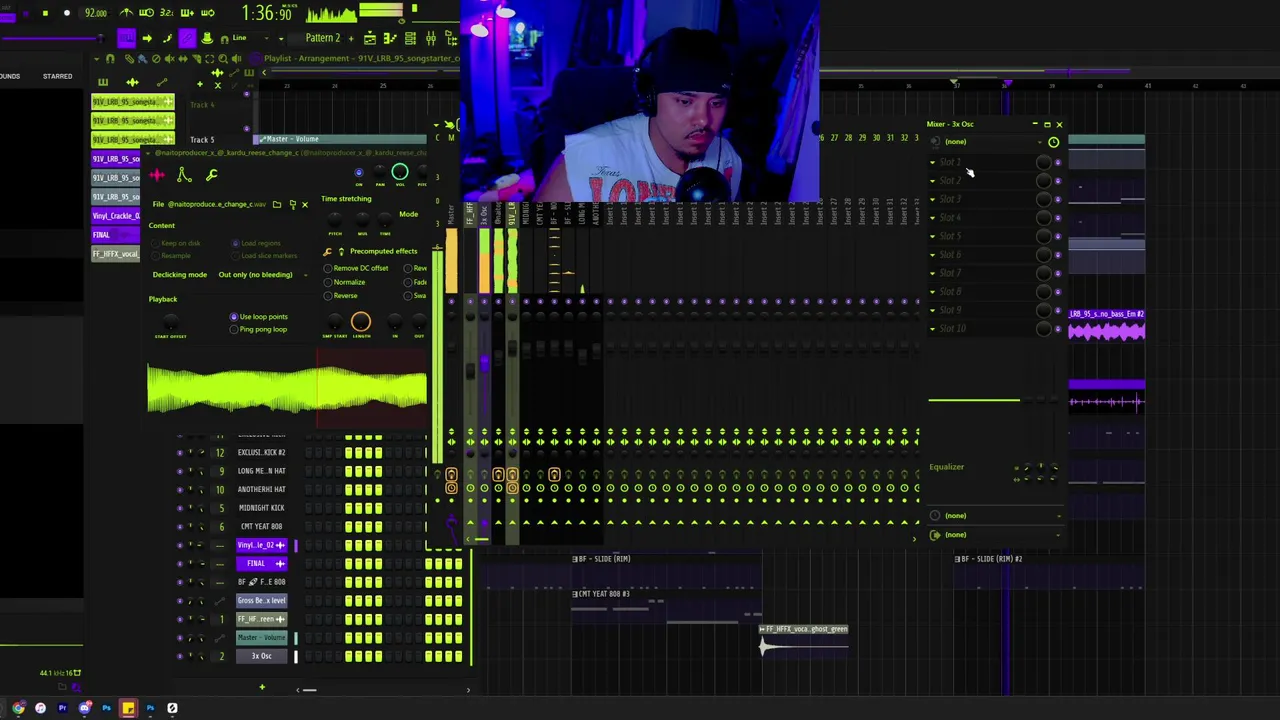Click the stop button in the transport bar
The width and height of the screenshot is (1280, 720).
(45, 13)
